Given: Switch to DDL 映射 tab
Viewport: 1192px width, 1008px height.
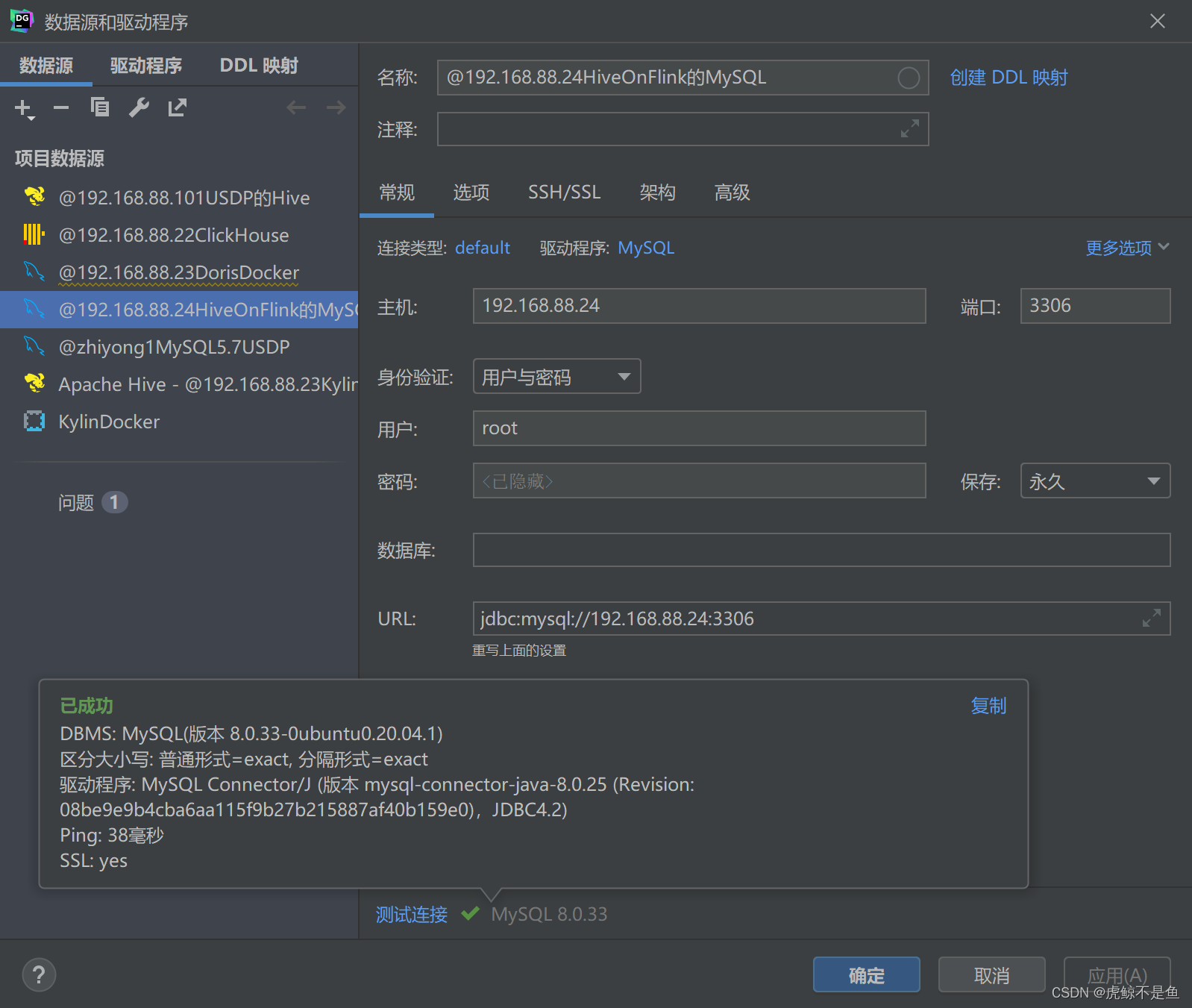Looking at the screenshot, I should tap(259, 66).
